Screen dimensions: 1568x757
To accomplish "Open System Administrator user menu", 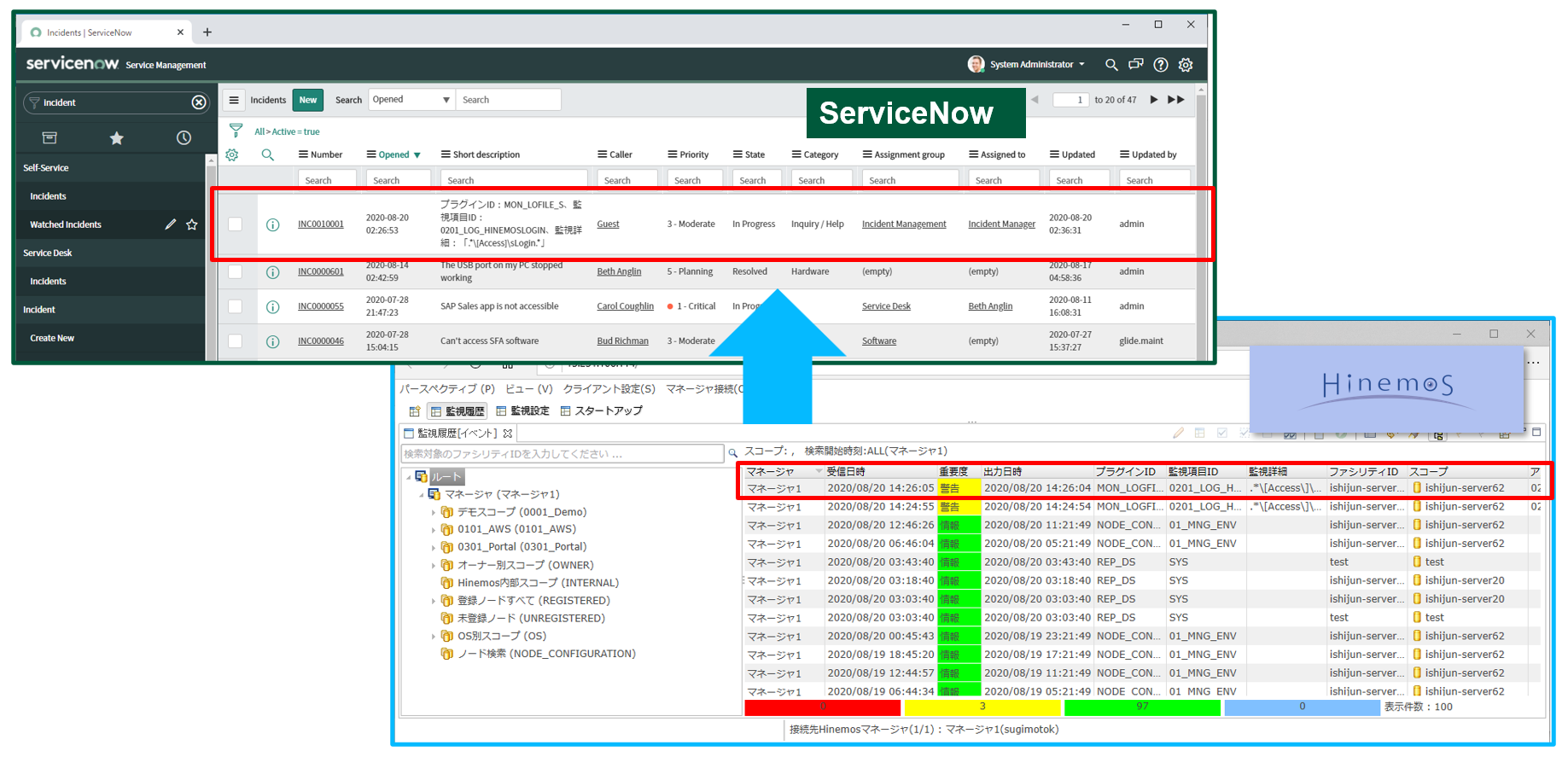I will (x=1027, y=65).
